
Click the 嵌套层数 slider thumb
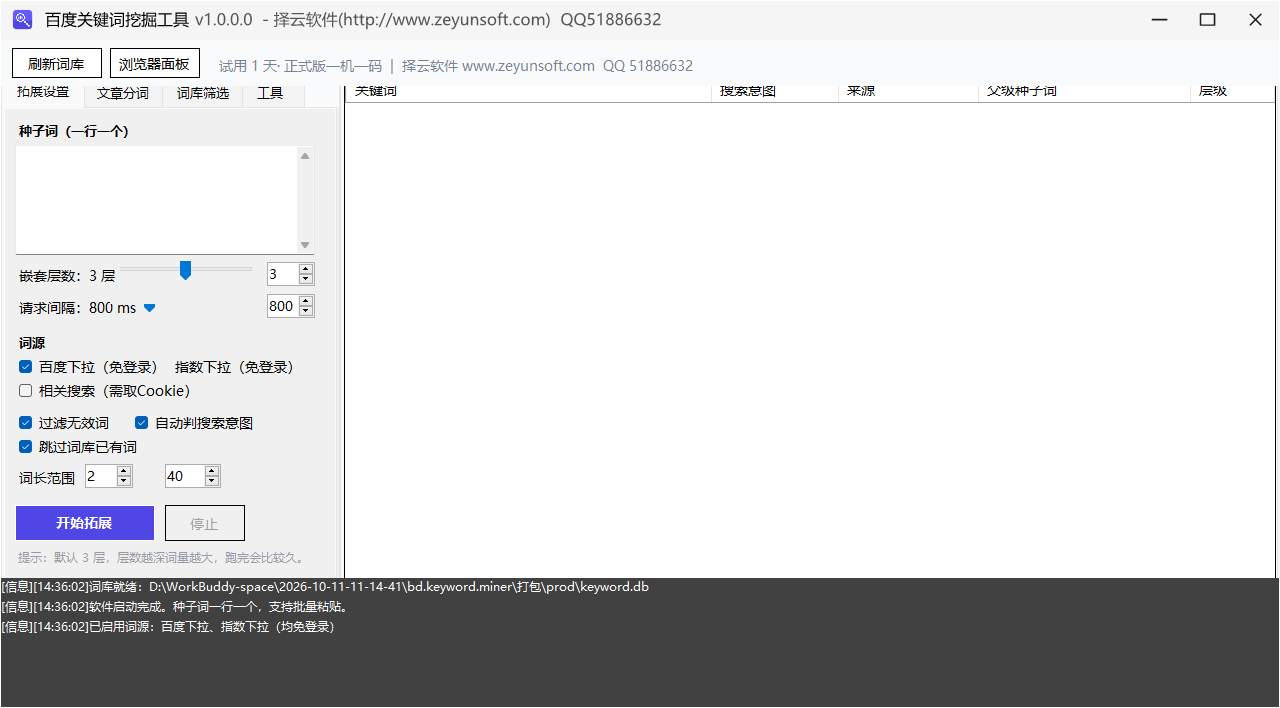click(185, 270)
